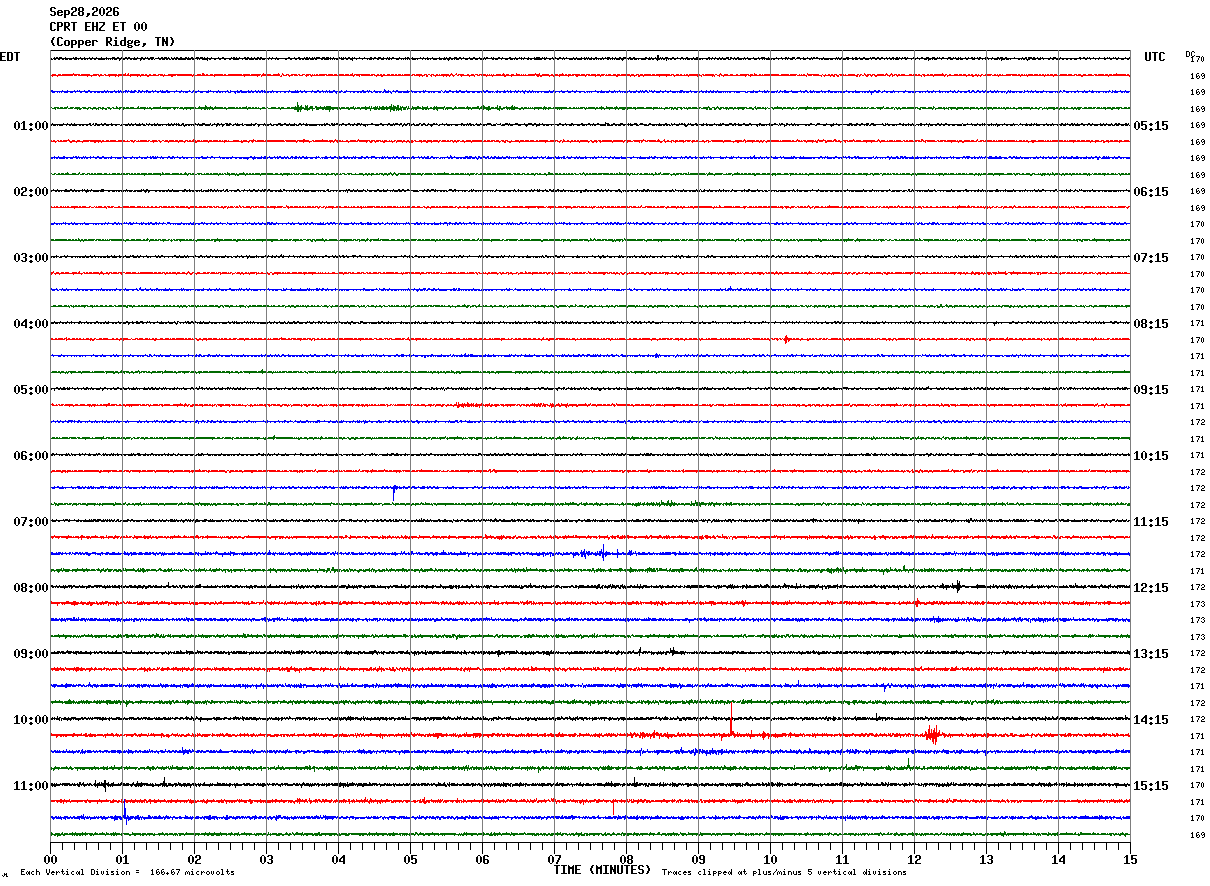Click the Sep28,2026 date header
1210x886 pixels.
pyautogui.click(x=84, y=12)
